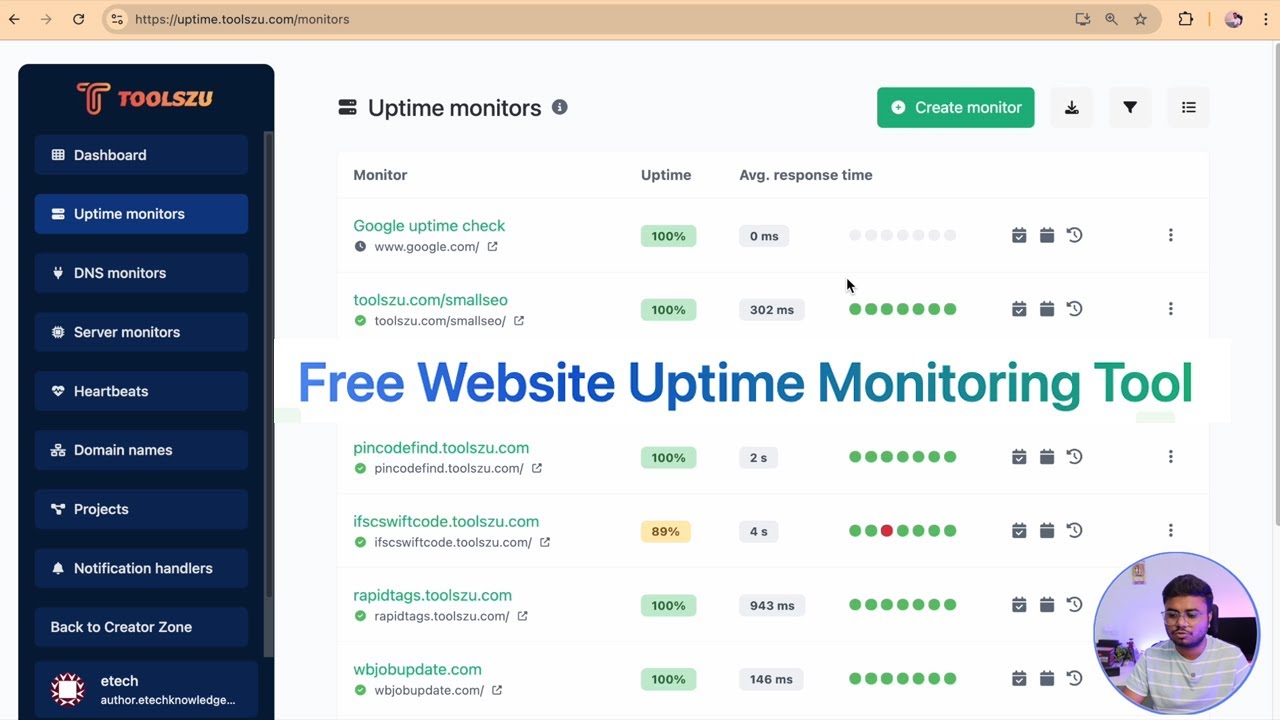
Task: Click calendar-check icon in ifscswiftcode row
Action: click(x=1019, y=531)
